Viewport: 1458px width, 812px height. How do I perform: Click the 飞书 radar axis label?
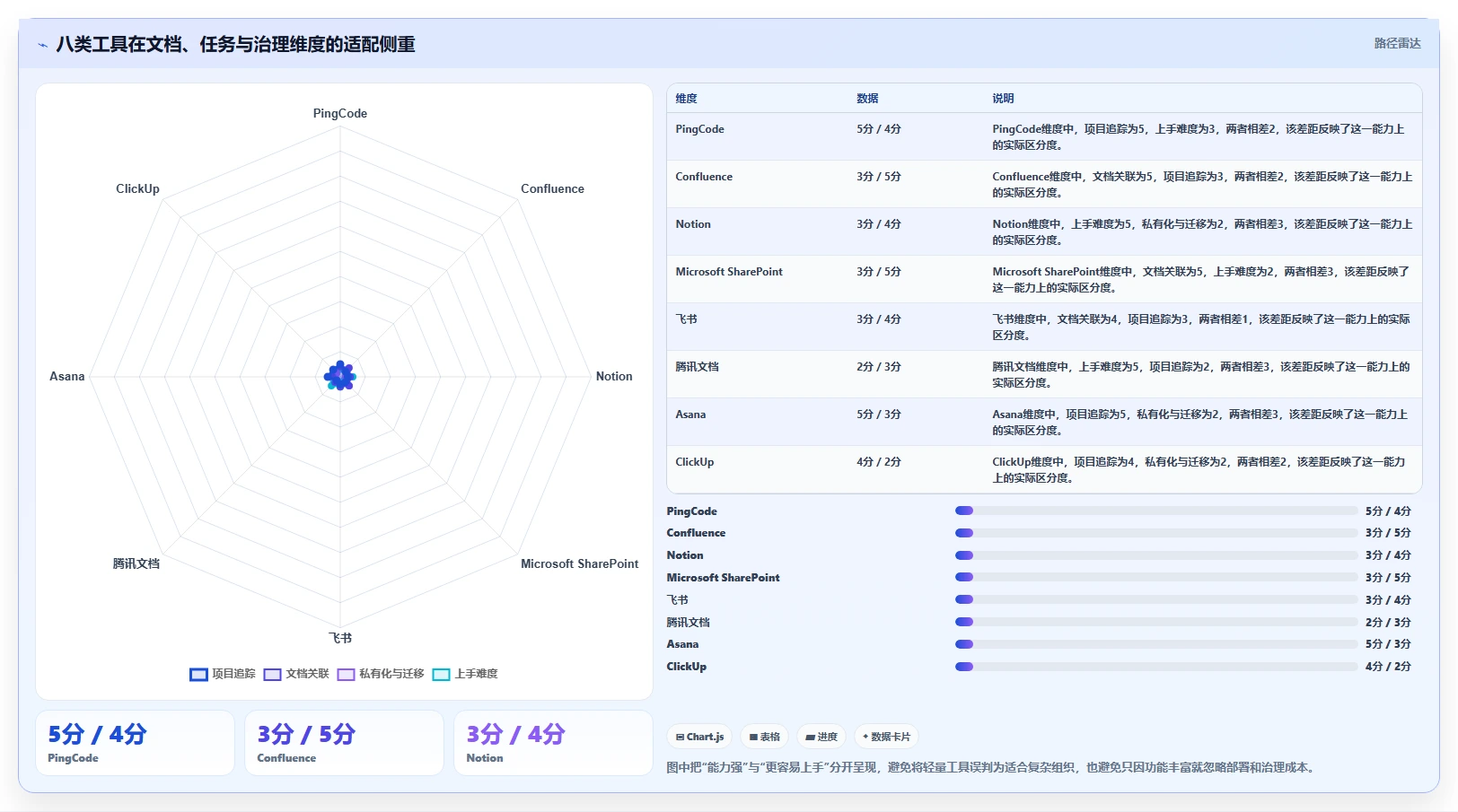(x=340, y=638)
